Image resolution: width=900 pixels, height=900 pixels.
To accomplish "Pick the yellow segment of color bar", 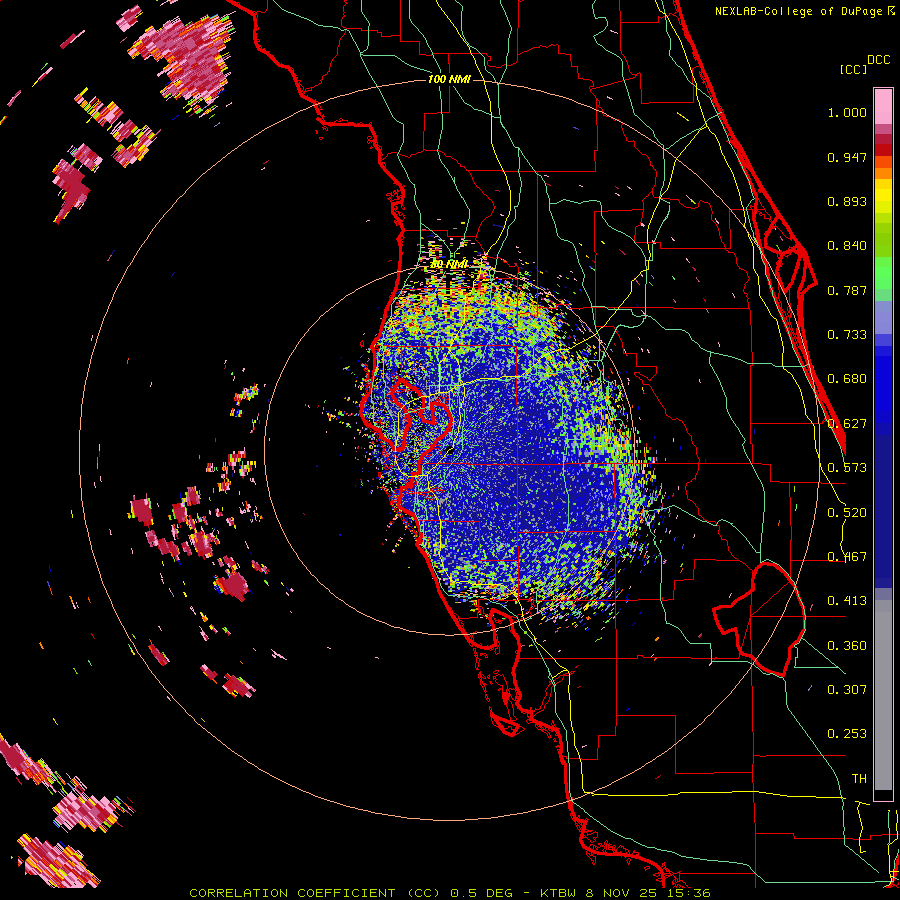I will [883, 196].
